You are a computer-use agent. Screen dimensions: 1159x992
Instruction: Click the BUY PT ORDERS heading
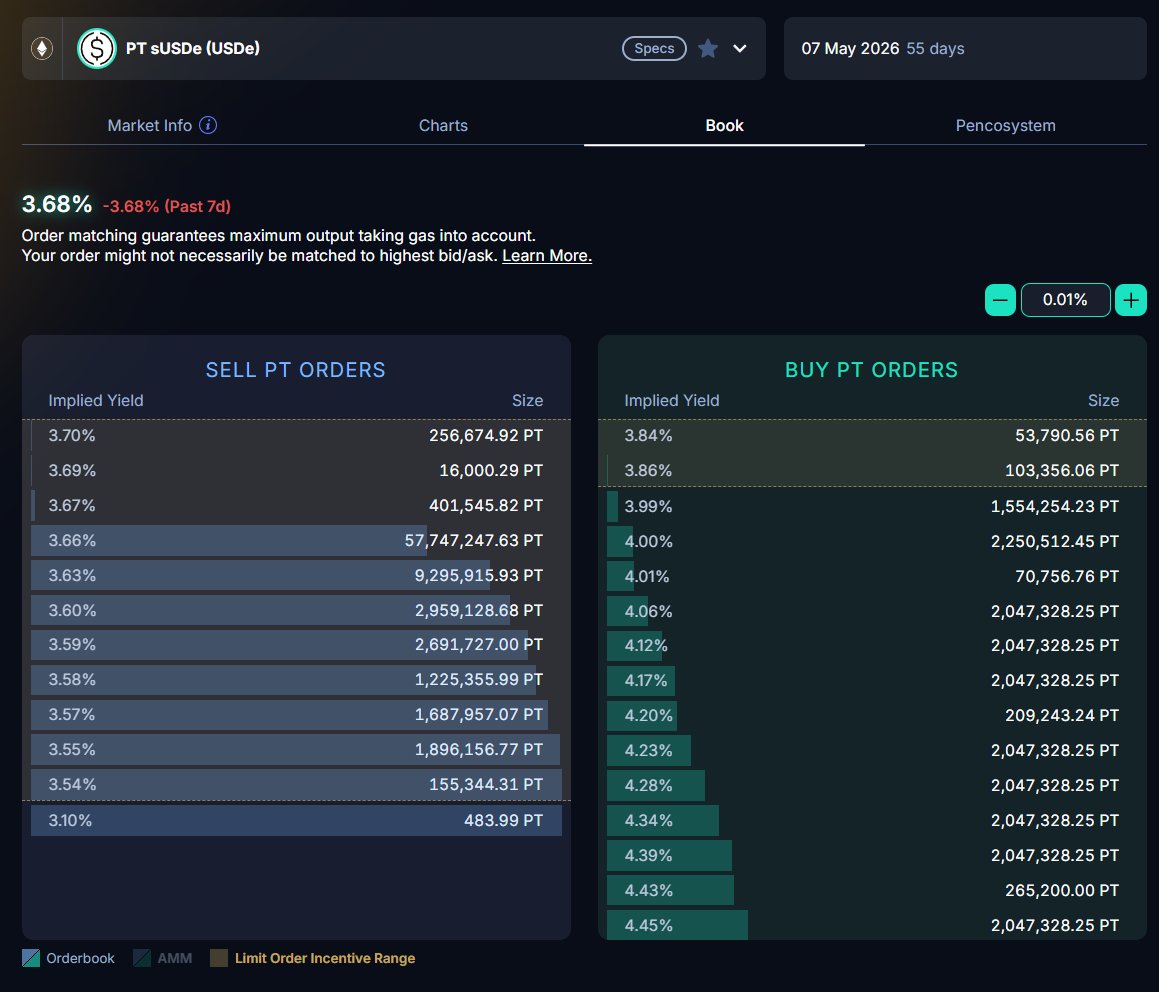[871, 370]
